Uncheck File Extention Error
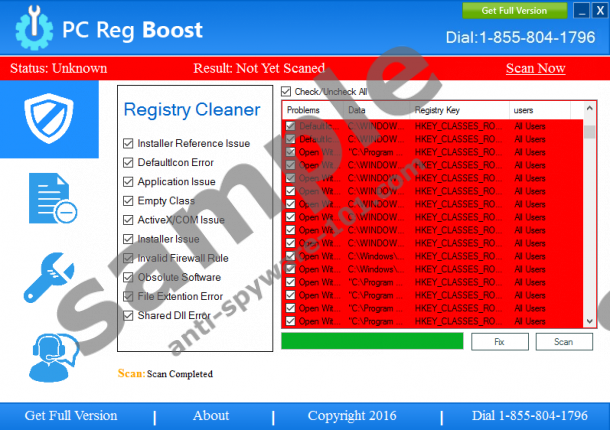The image size is (610, 430). (128, 297)
